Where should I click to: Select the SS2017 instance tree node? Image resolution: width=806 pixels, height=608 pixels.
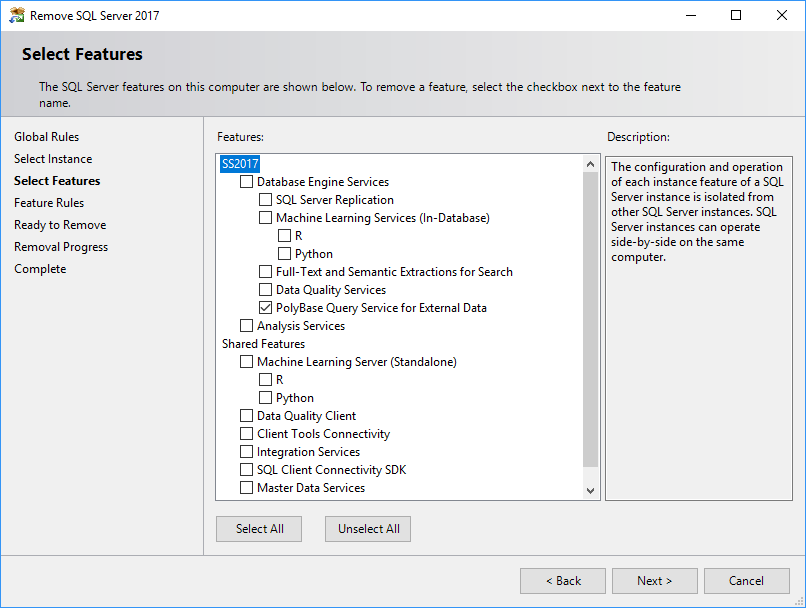point(240,164)
